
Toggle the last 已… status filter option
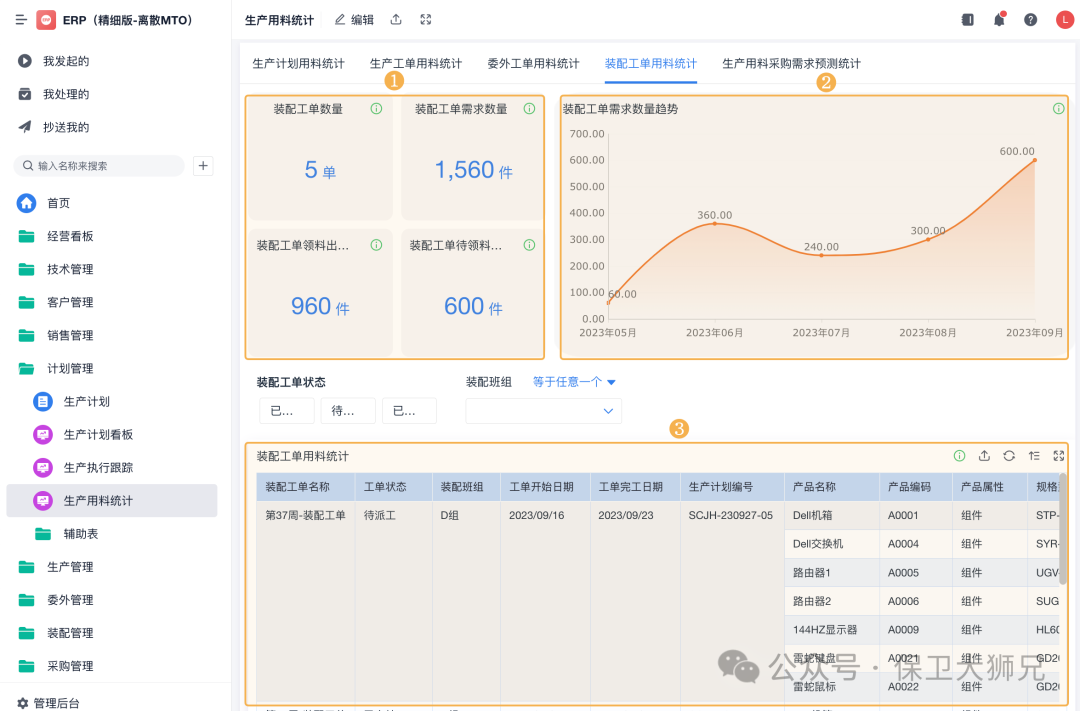point(409,411)
